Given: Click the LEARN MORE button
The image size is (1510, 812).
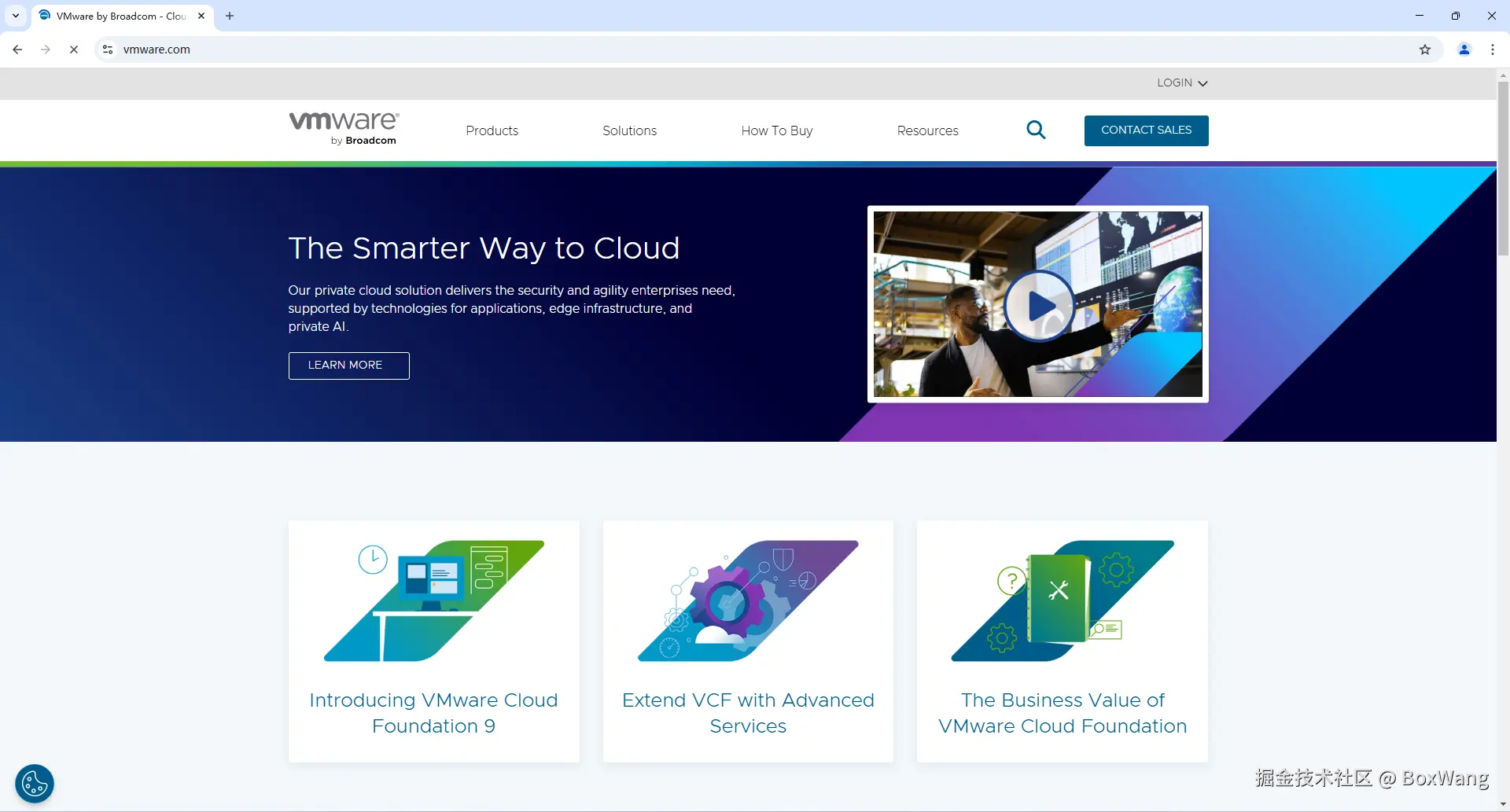Looking at the screenshot, I should 349,366.
